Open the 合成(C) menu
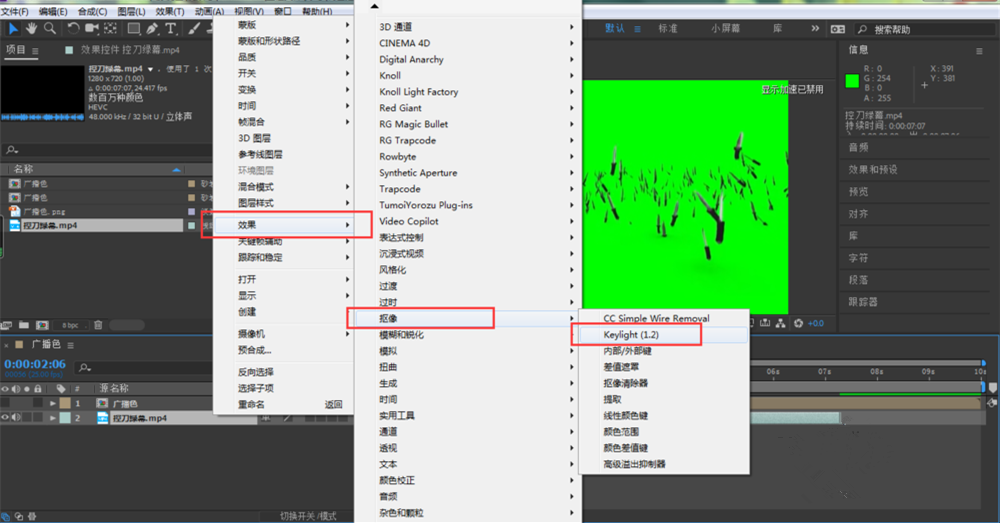 (92, 11)
